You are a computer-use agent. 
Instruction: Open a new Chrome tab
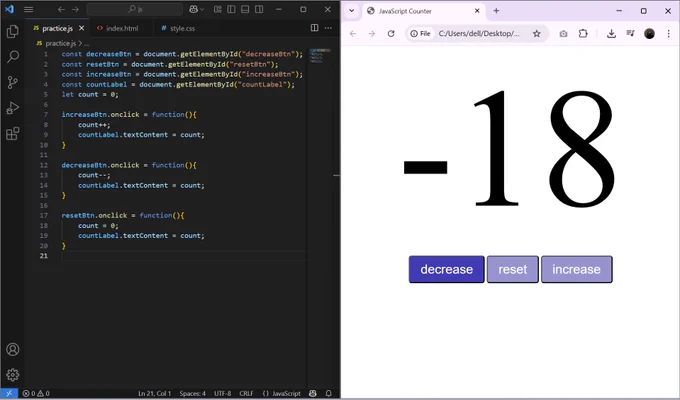[x=496, y=11]
